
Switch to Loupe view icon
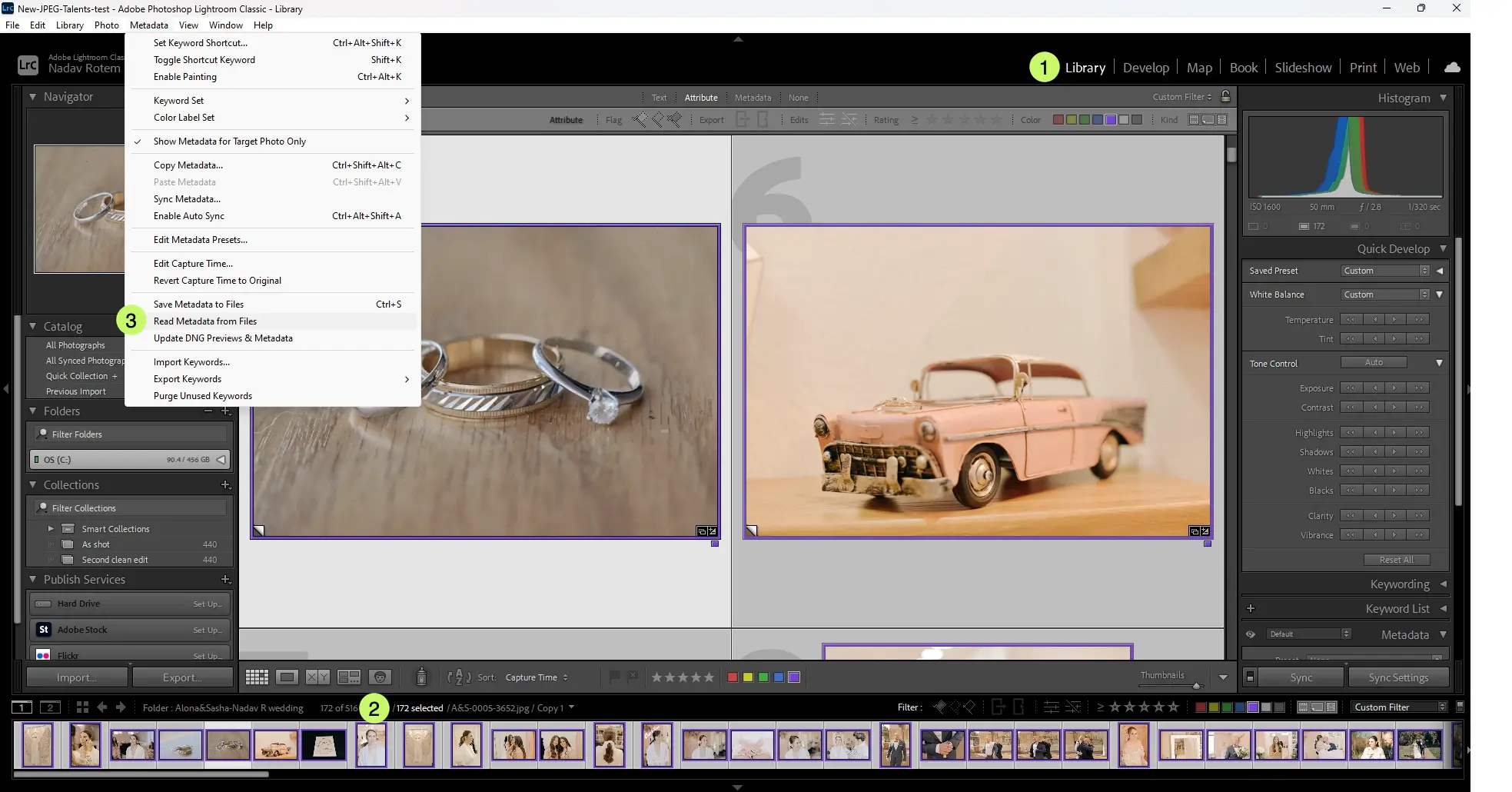point(287,677)
